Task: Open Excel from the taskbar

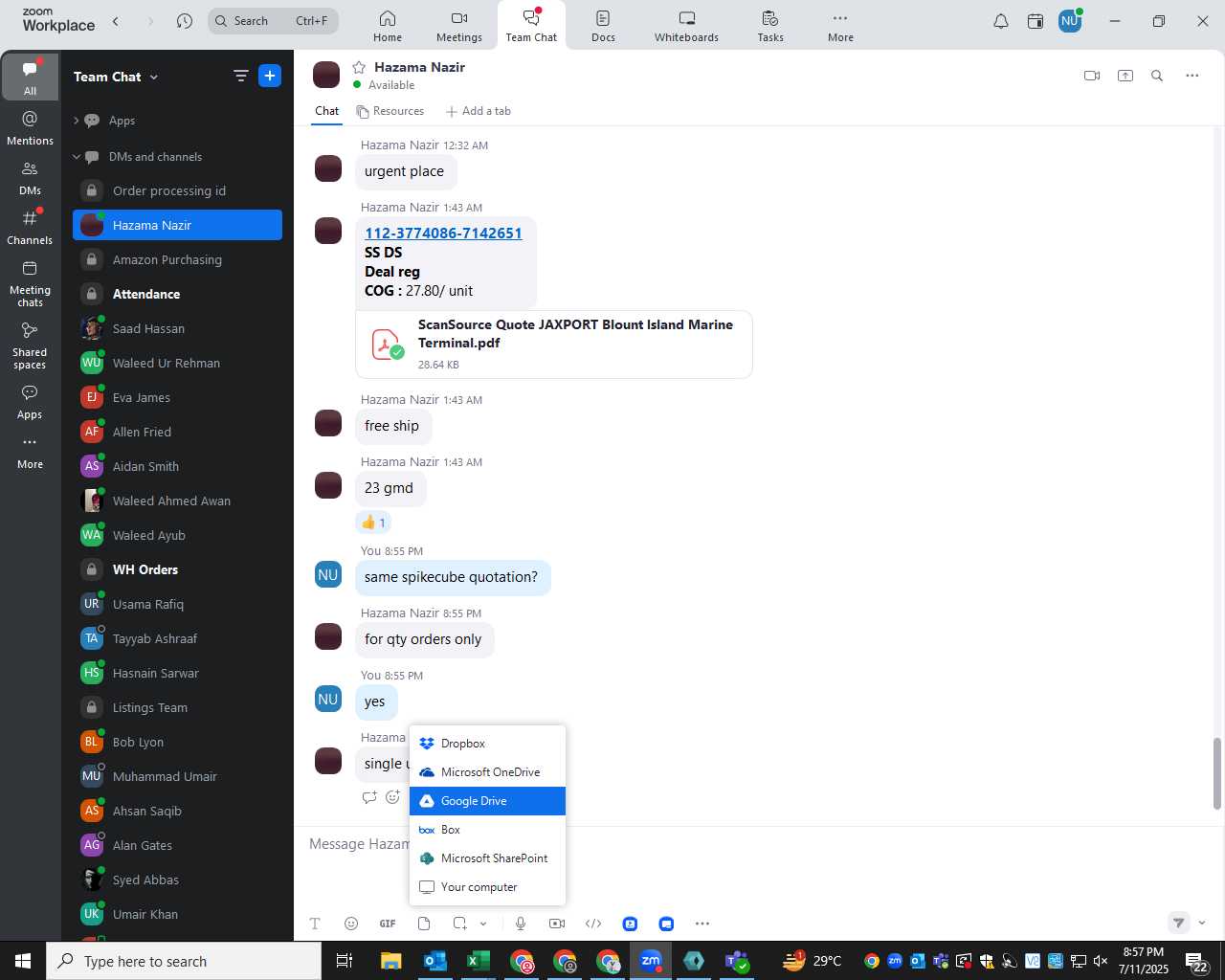Action: click(x=478, y=961)
